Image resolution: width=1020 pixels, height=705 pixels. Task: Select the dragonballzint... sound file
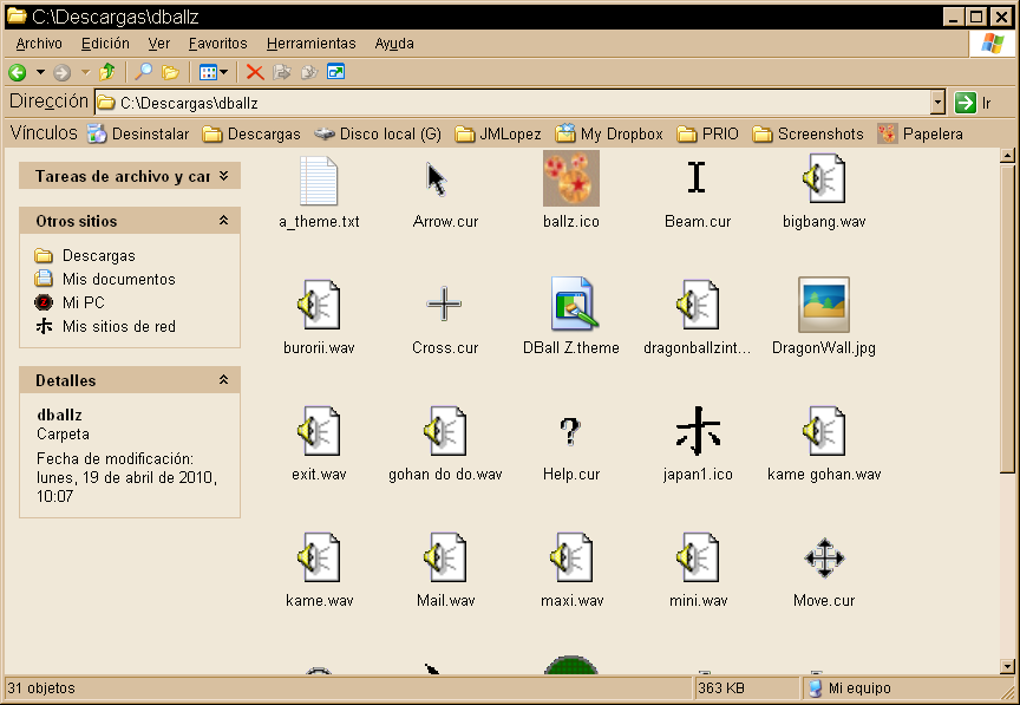(x=697, y=318)
